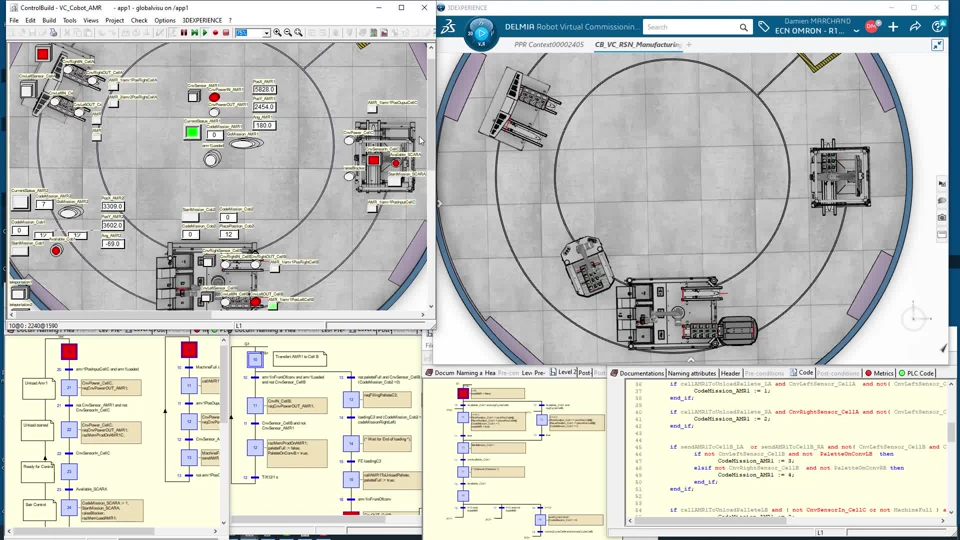This screenshot has width=960, height=540.
Task: Click the plus add icon in 3DEXPERIENCE header
Action: 893,27
